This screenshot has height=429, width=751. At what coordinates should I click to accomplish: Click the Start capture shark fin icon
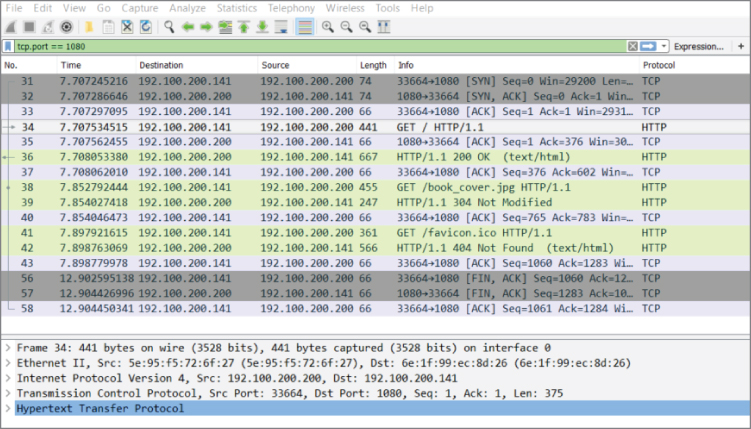11,27
